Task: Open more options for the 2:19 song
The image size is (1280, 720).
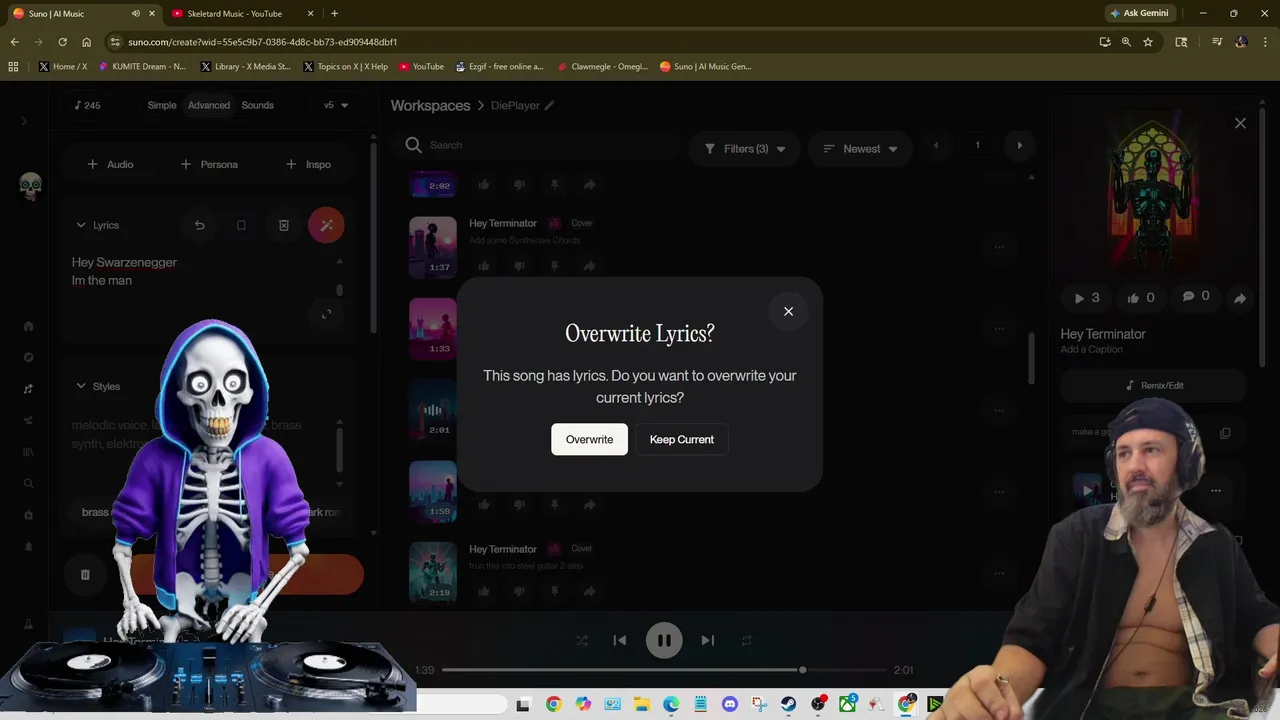Action: click(x=999, y=573)
